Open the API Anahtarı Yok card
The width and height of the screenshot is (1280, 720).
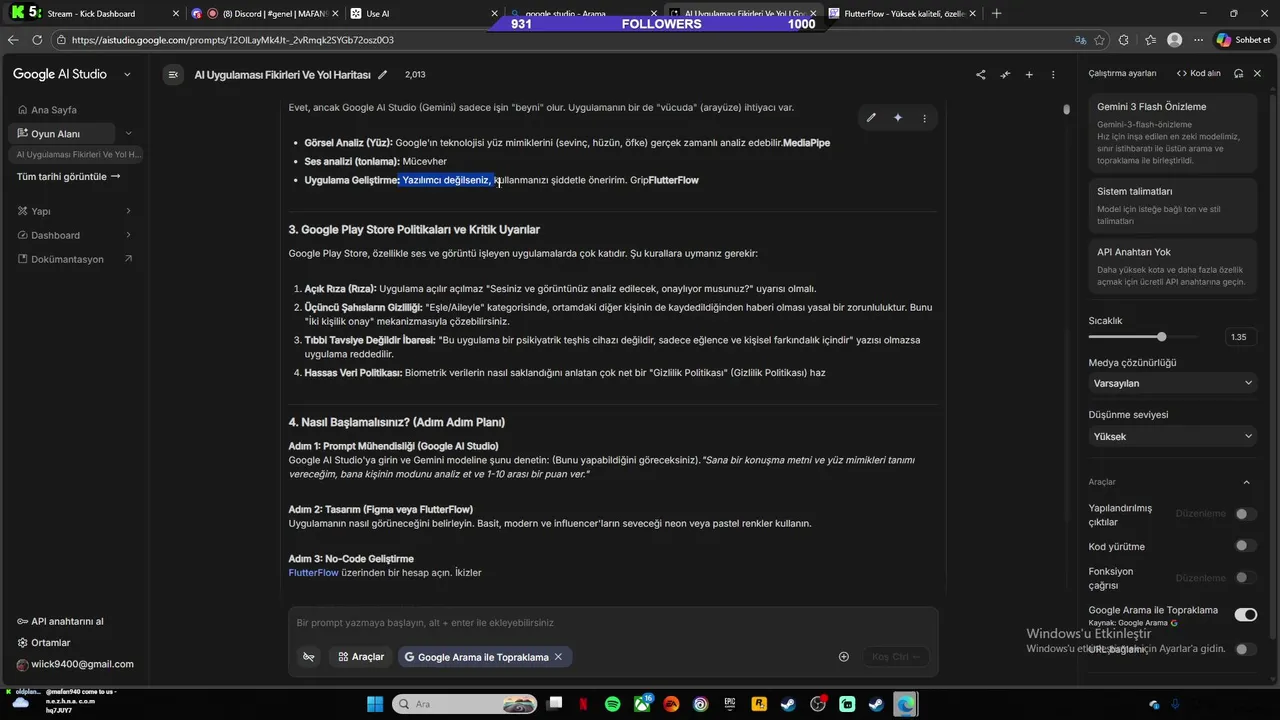coord(1173,267)
